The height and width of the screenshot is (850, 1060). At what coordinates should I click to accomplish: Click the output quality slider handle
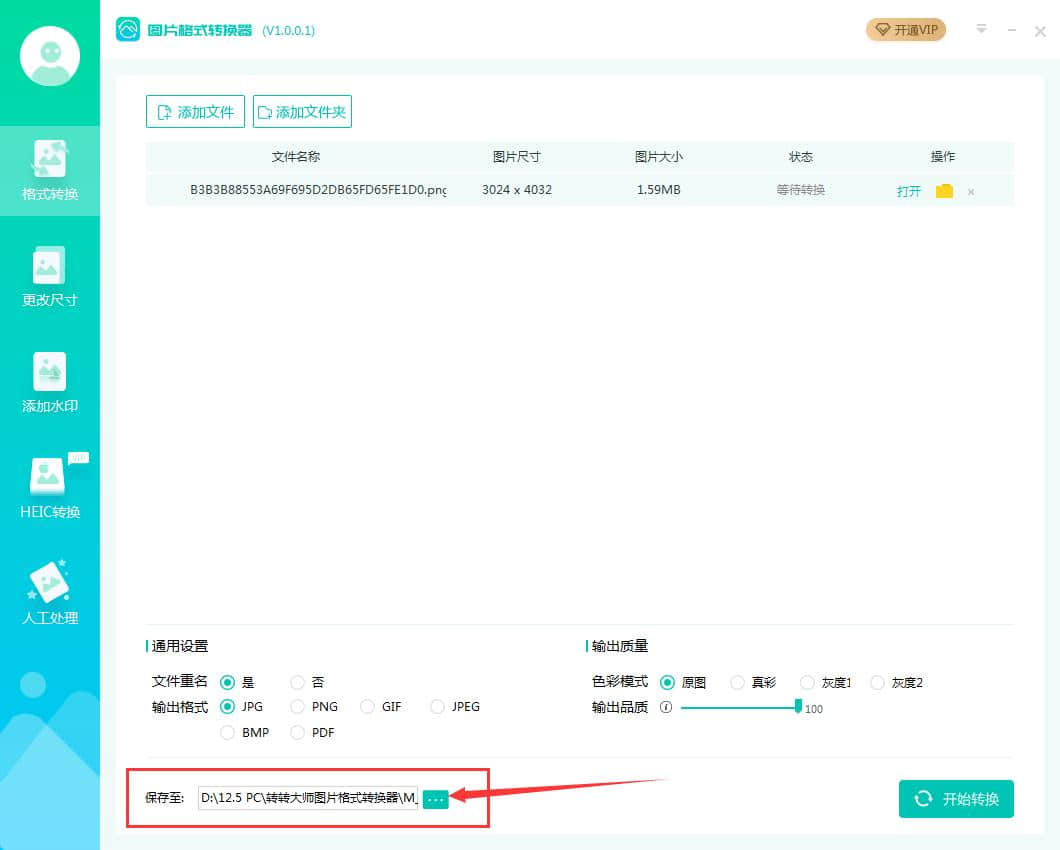click(798, 706)
